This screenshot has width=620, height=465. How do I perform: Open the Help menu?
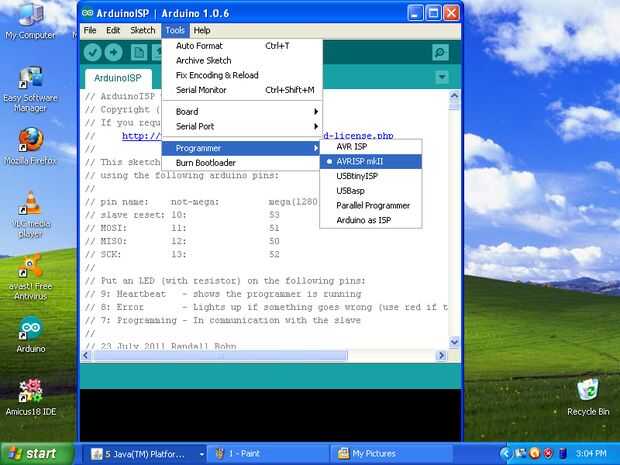202,30
